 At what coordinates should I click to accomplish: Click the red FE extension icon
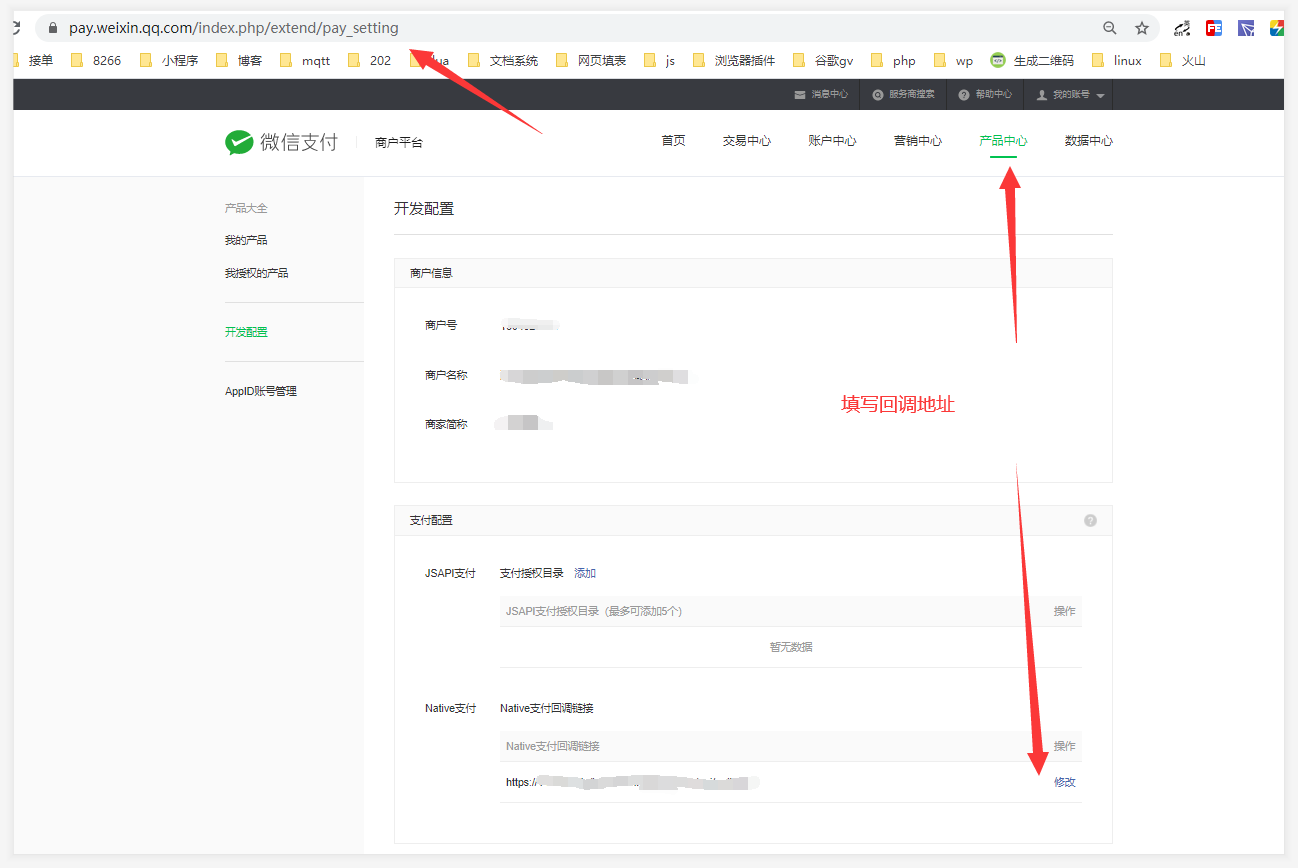(1214, 28)
